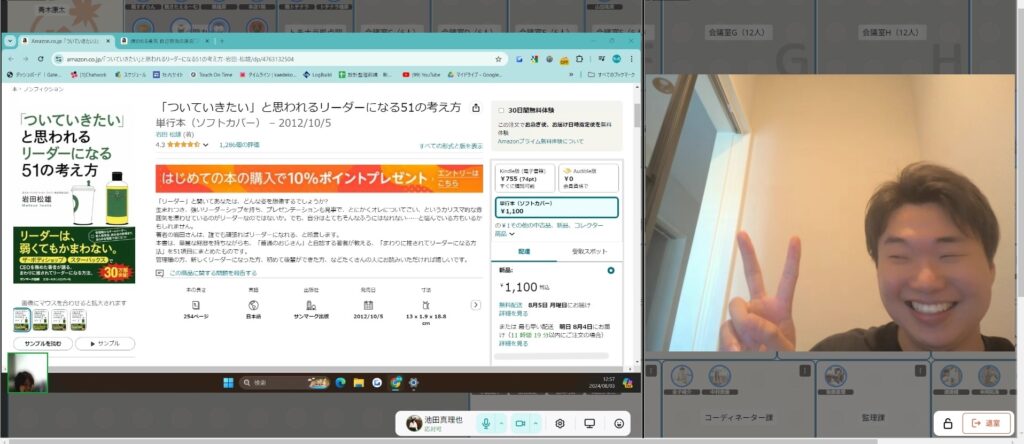Reload the Amazon page

(x=40, y=59)
